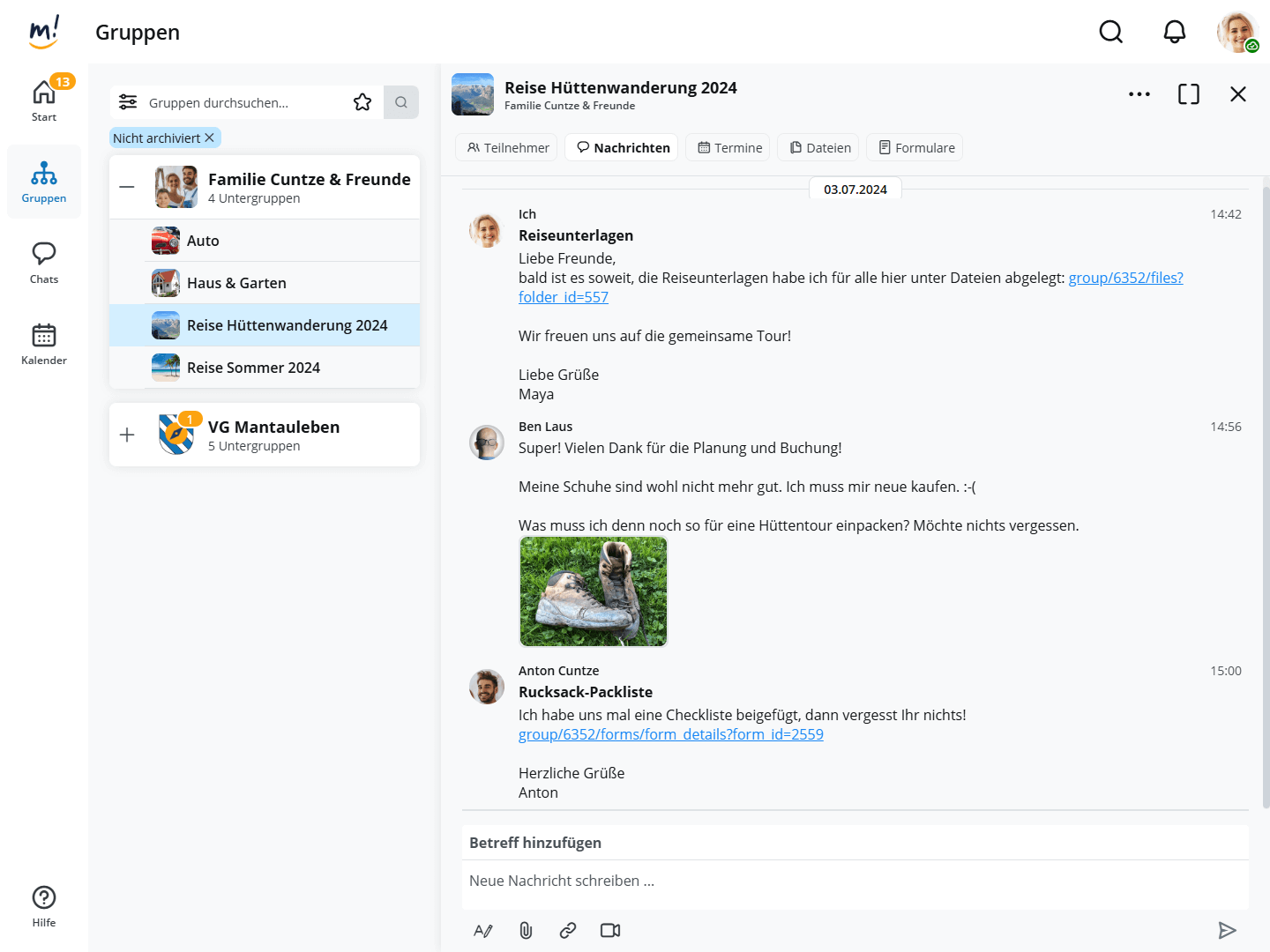This screenshot has height=952, width=1270.
Task: Switch to the Dateien tab
Action: pos(820,148)
